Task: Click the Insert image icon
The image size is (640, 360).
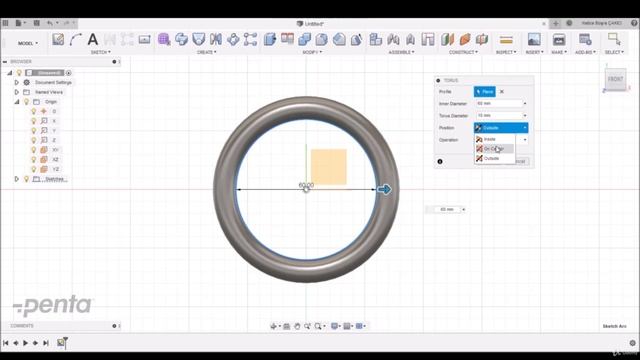Action: (534, 39)
